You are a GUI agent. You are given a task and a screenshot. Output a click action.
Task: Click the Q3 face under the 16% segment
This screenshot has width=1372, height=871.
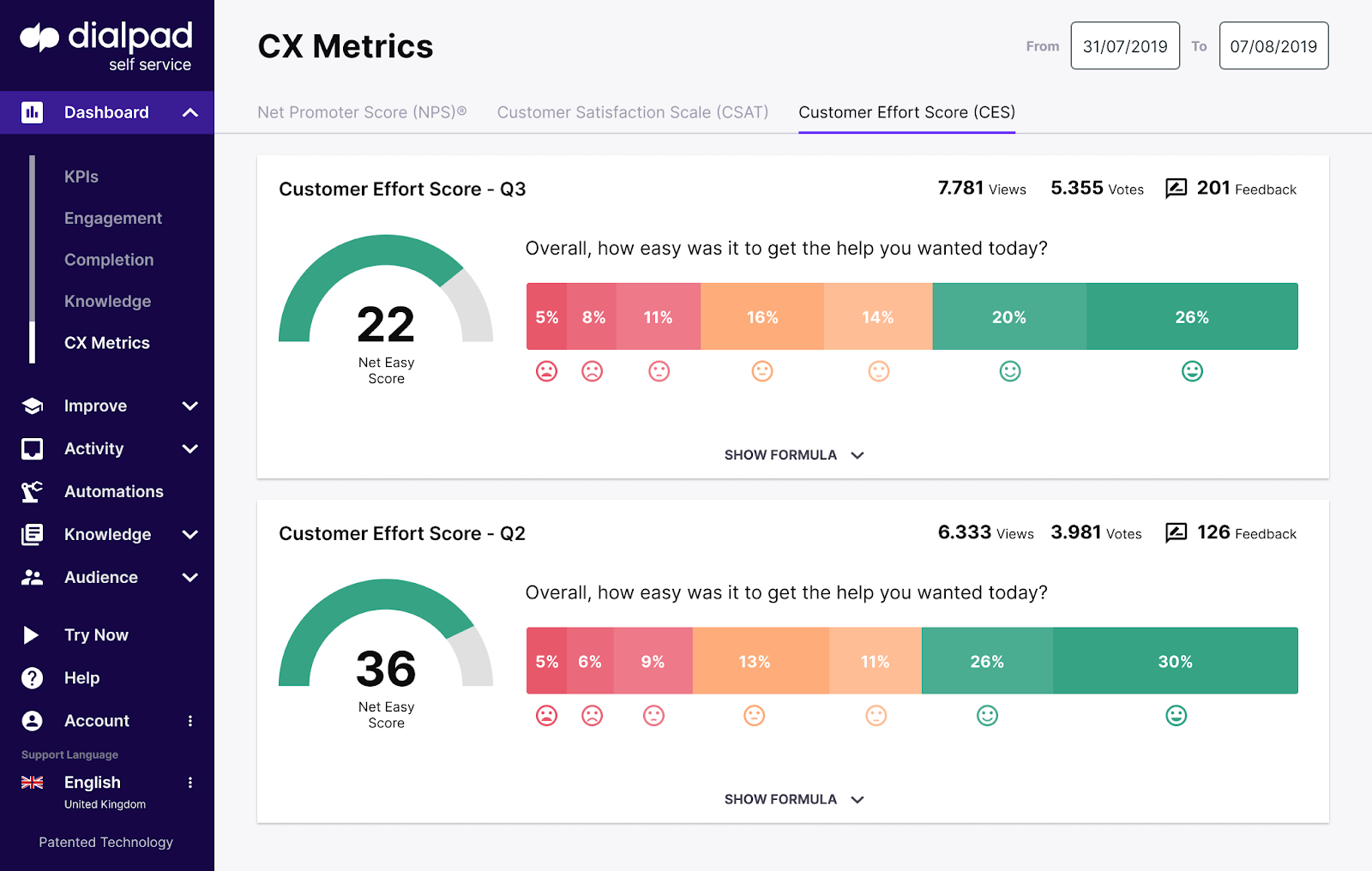click(x=762, y=371)
